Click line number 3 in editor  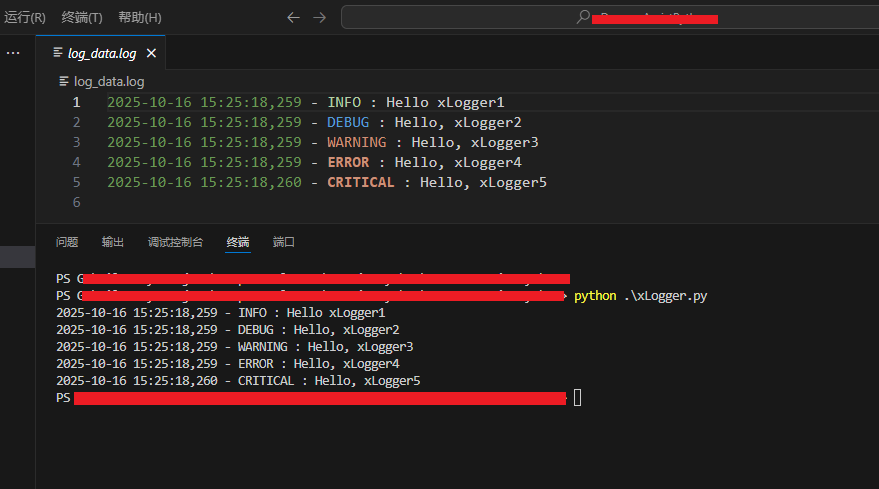(76, 142)
